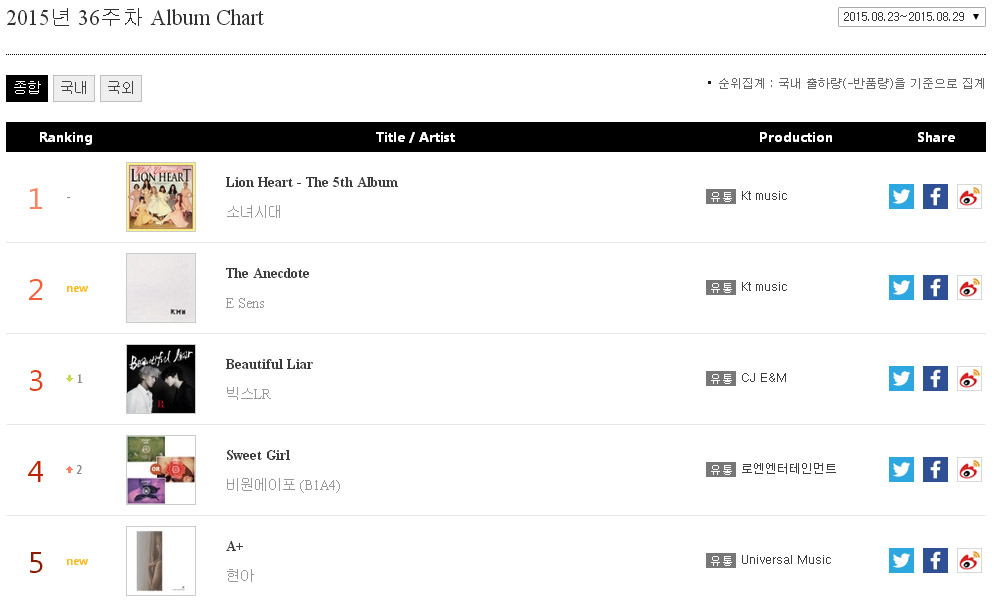Viewport: 997px width, 602px height.
Task: Share Lion Heart album on Weibo
Action: (969, 197)
